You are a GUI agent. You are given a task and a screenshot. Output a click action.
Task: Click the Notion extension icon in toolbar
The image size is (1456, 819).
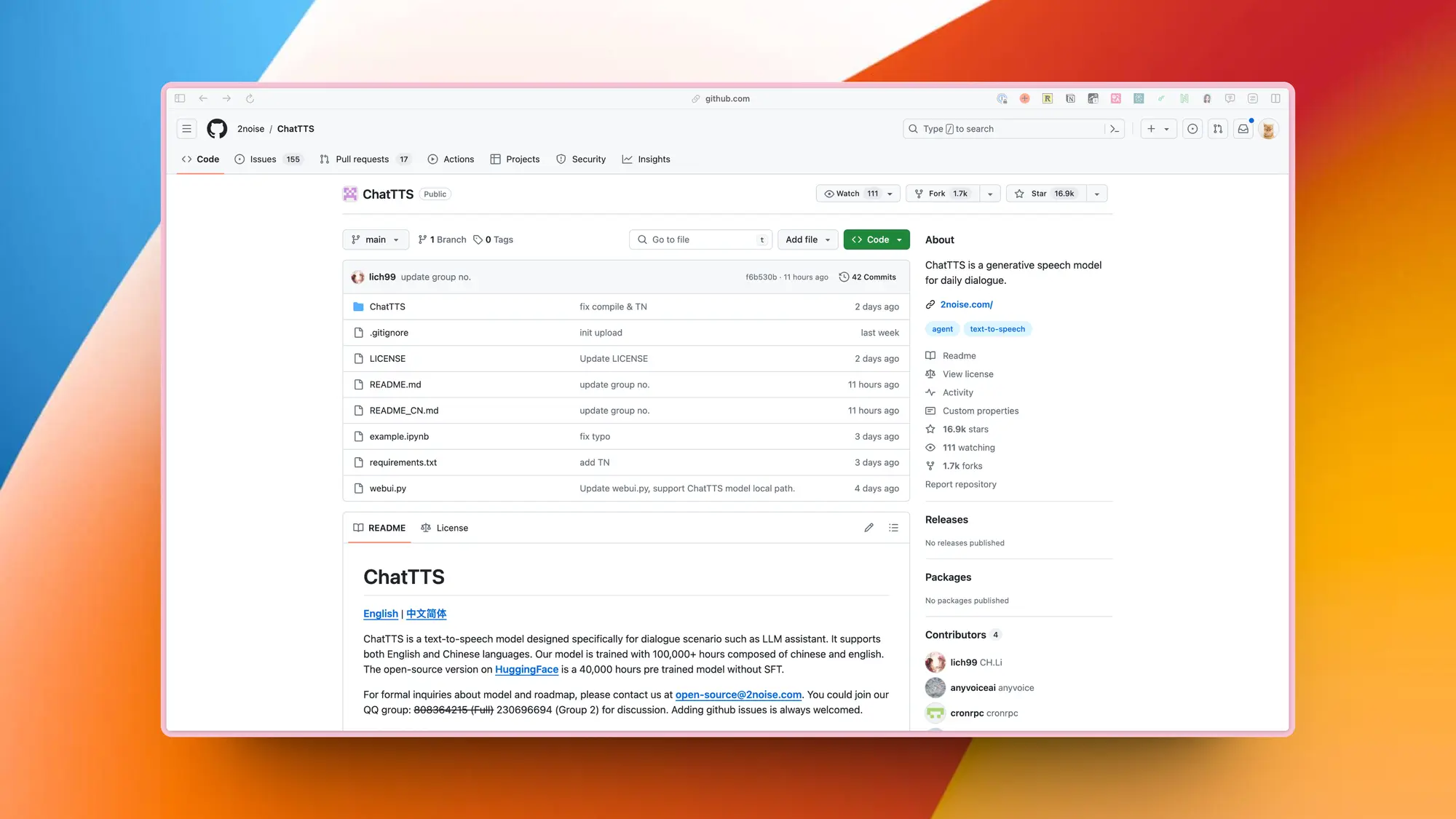click(x=1070, y=98)
